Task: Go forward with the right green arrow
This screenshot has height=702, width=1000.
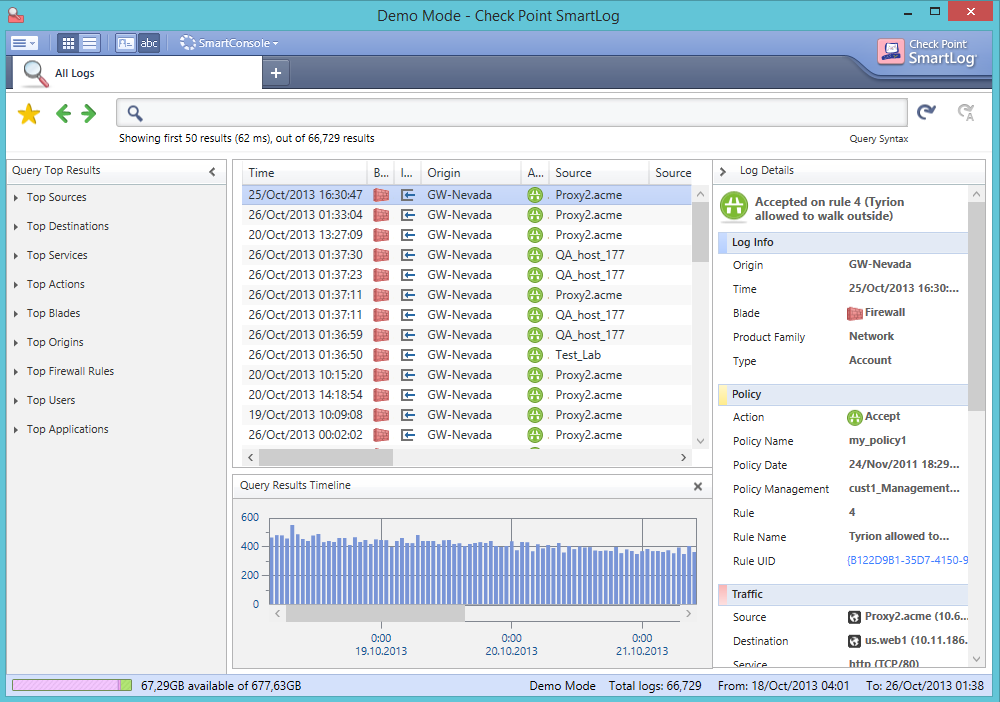Action: [x=88, y=114]
